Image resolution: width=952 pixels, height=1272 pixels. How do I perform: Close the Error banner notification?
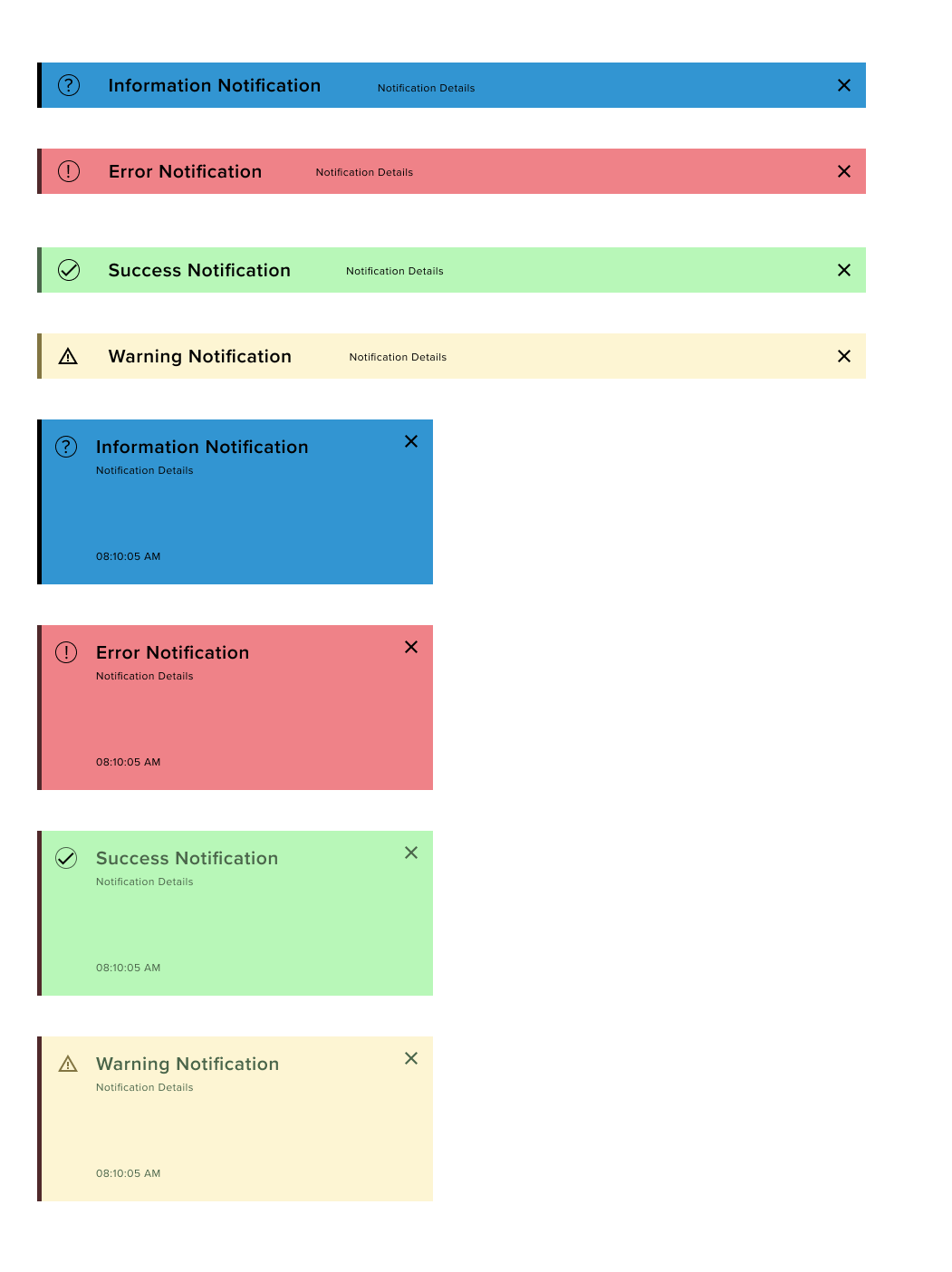coord(844,171)
